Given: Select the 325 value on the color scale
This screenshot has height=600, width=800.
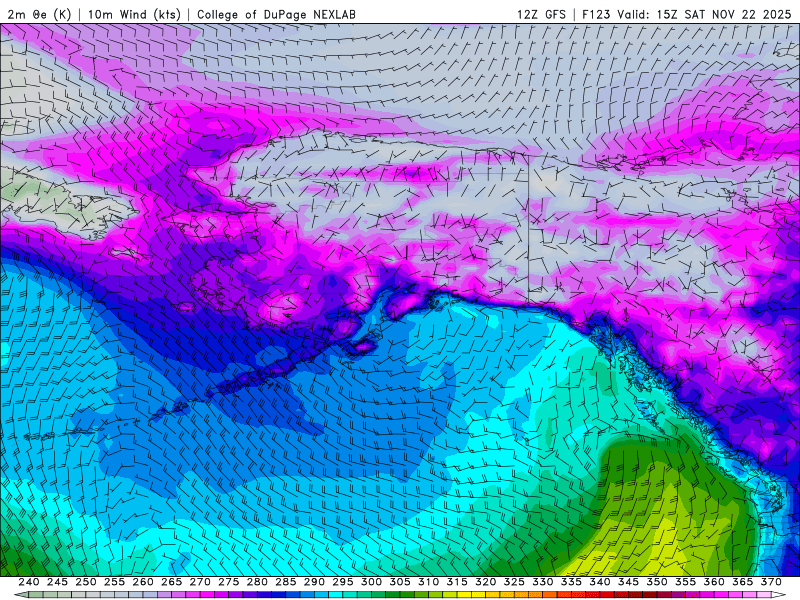Looking at the screenshot, I should (514, 582).
